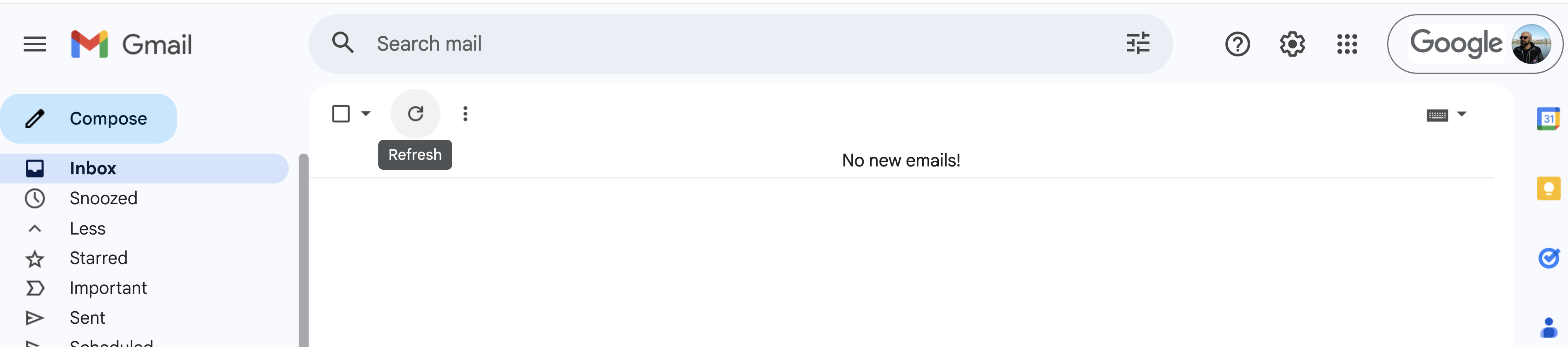This screenshot has height=347, width=1568.
Task: Open the Support help icon
Action: click(x=1237, y=44)
